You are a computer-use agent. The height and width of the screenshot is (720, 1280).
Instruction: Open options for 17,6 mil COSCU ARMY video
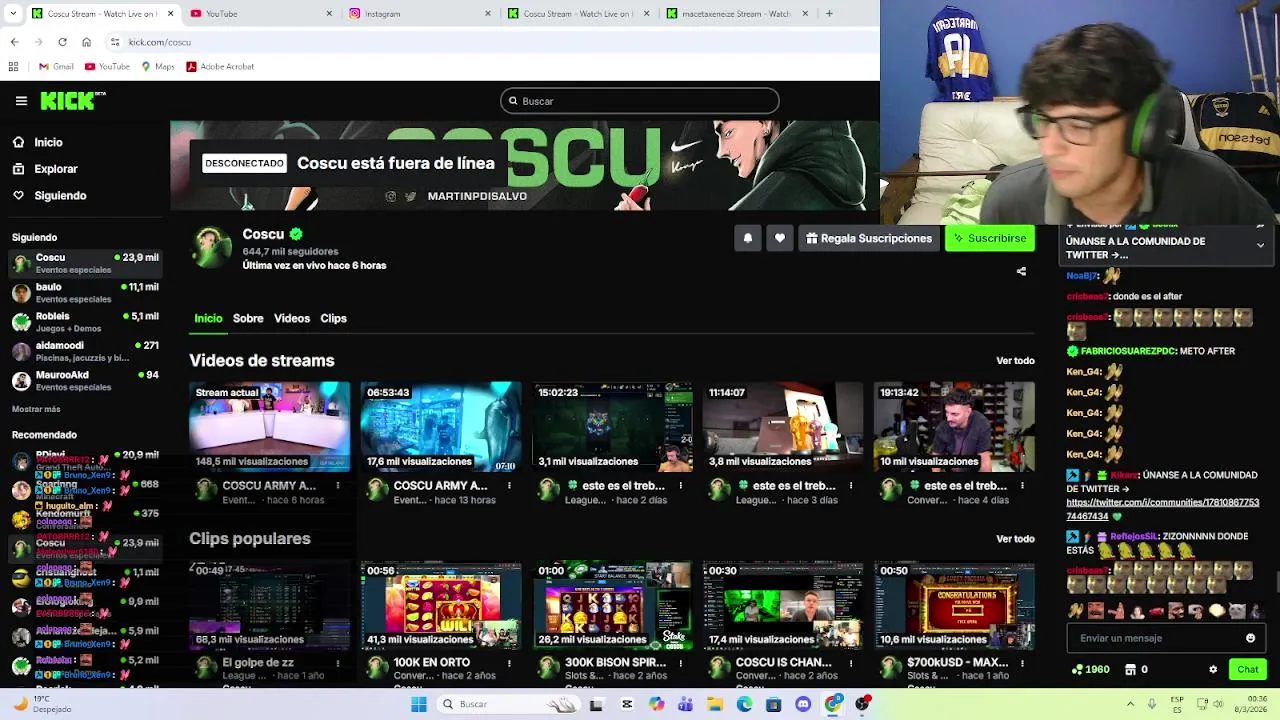click(x=509, y=486)
